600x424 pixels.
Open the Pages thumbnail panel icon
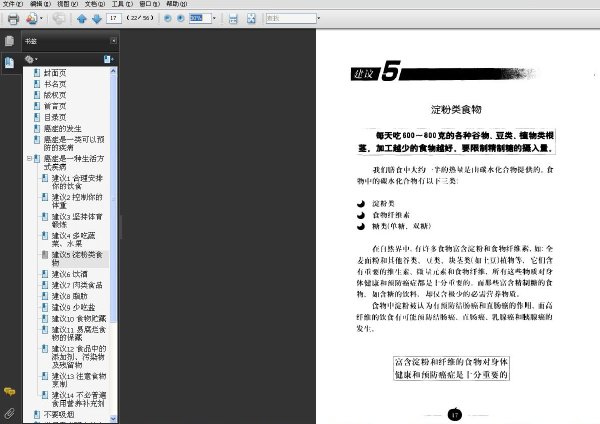10,41
